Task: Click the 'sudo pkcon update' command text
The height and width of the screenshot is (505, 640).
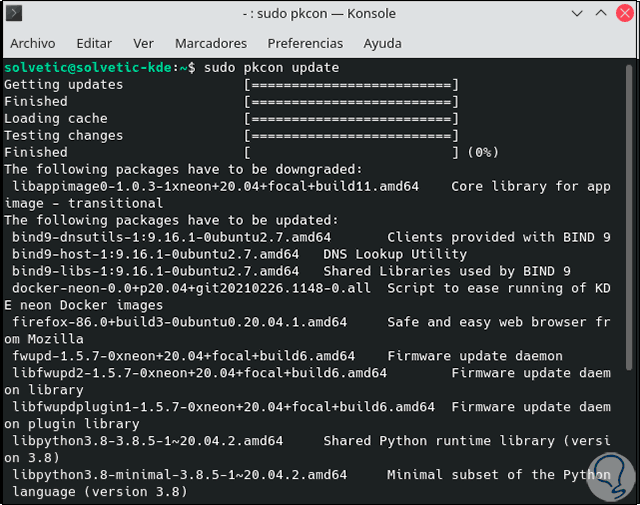Action: pos(271,68)
